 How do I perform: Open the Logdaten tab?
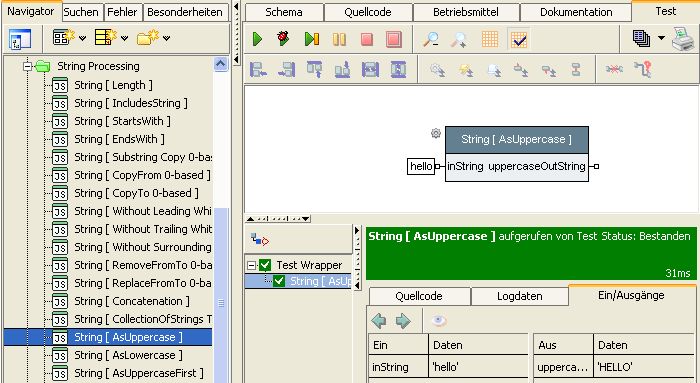(x=520, y=296)
